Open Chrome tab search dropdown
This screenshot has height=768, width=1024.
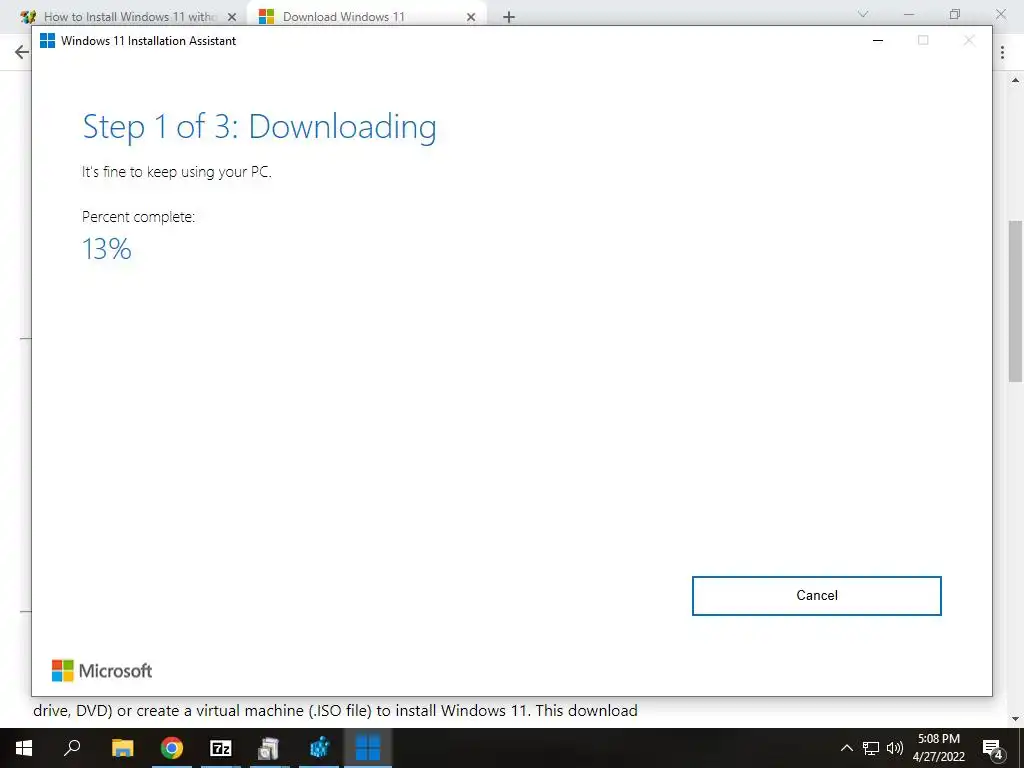(863, 14)
